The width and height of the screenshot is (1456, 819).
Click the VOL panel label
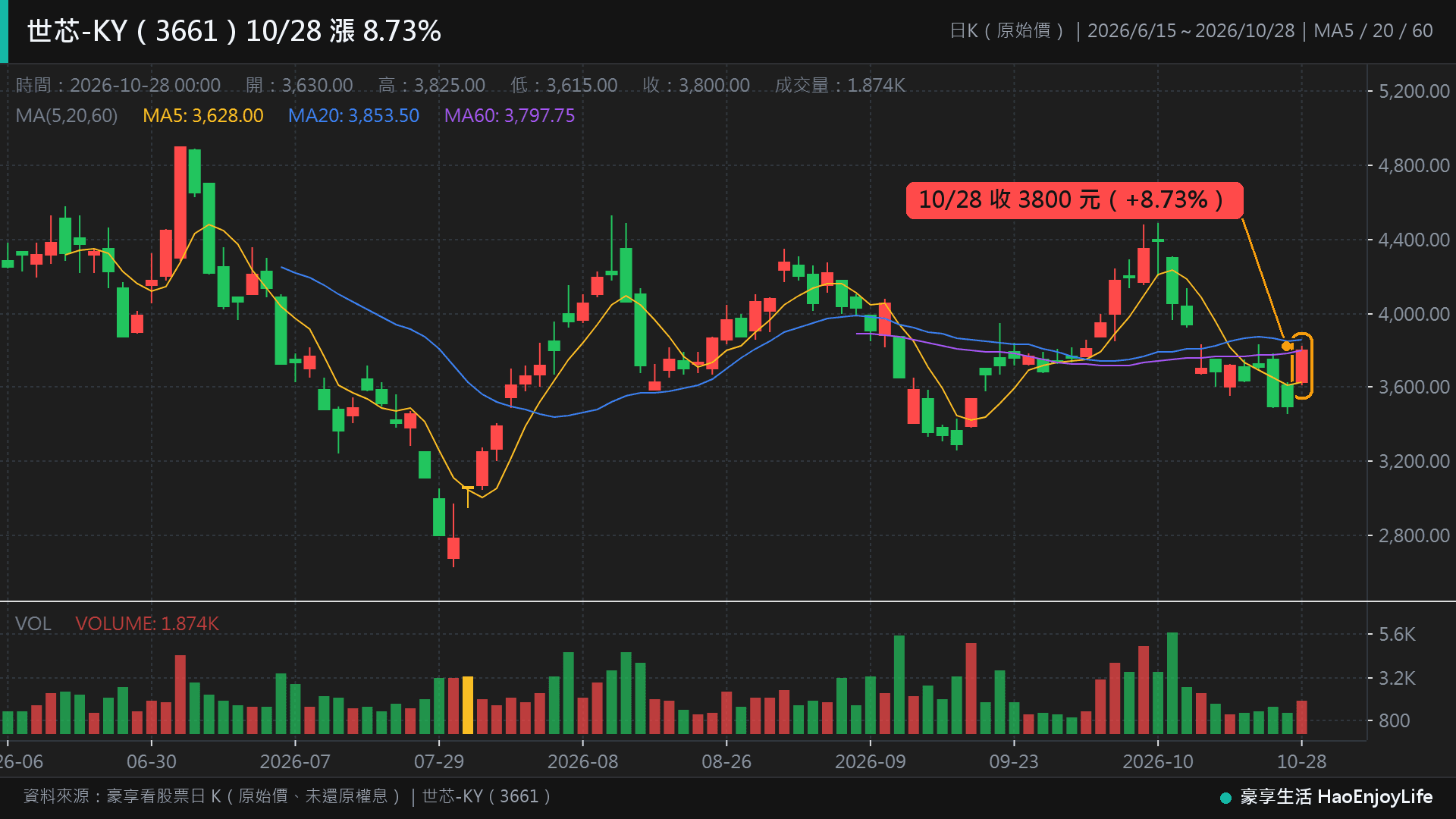pos(33,623)
